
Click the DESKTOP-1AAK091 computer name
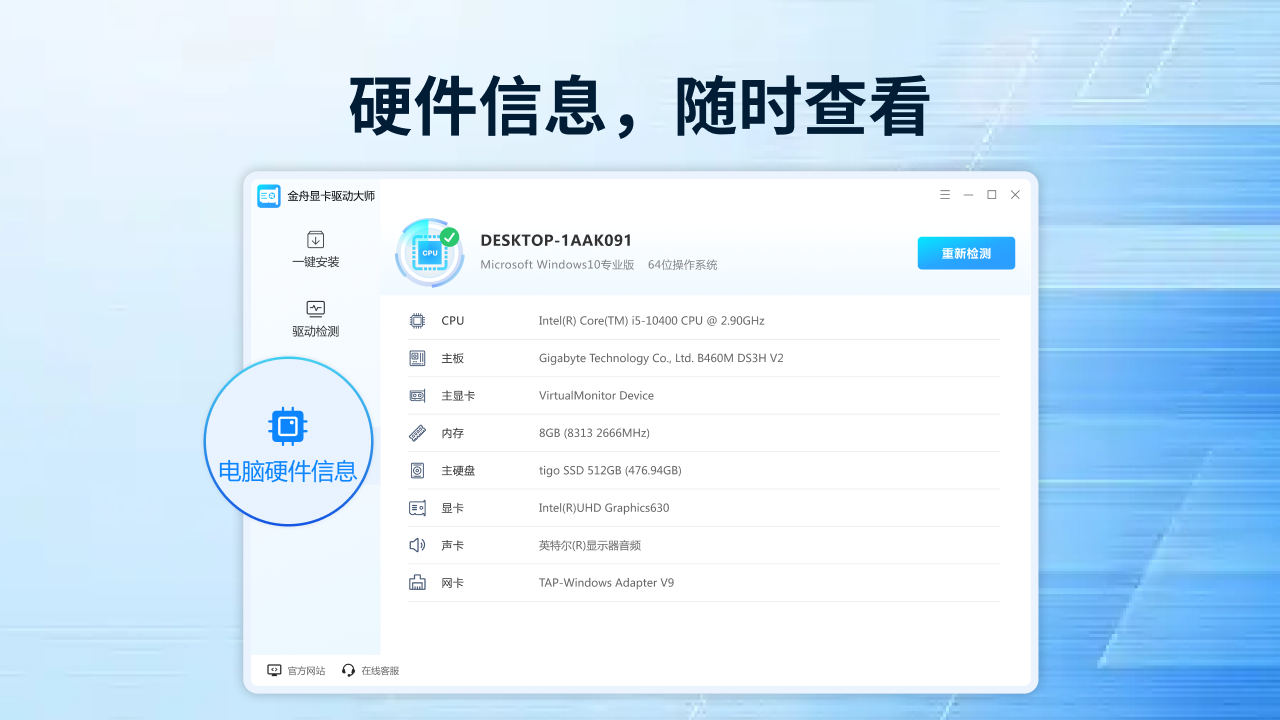point(556,240)
